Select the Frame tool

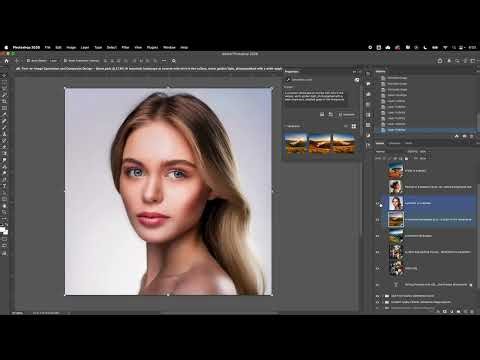tap(4, 108)
